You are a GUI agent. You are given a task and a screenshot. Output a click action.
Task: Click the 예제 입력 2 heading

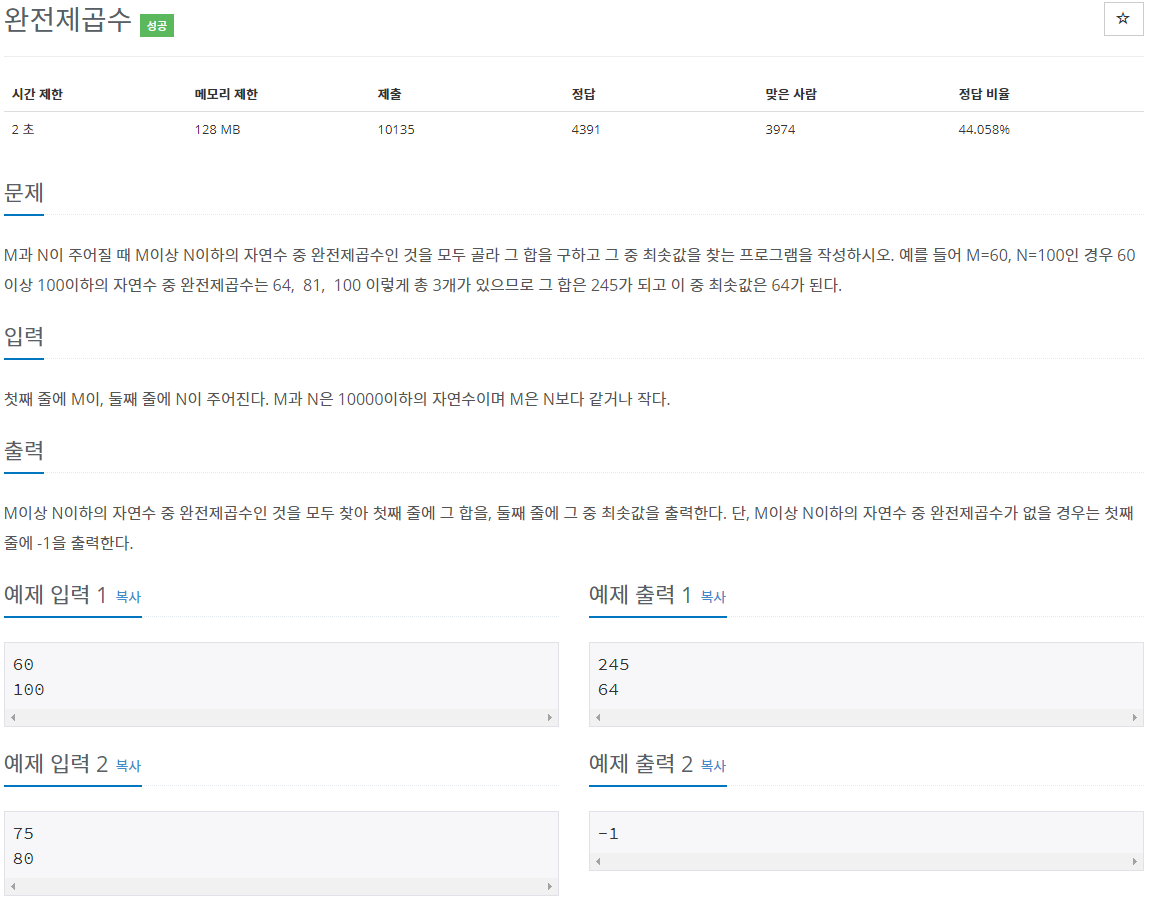point(56,763)
